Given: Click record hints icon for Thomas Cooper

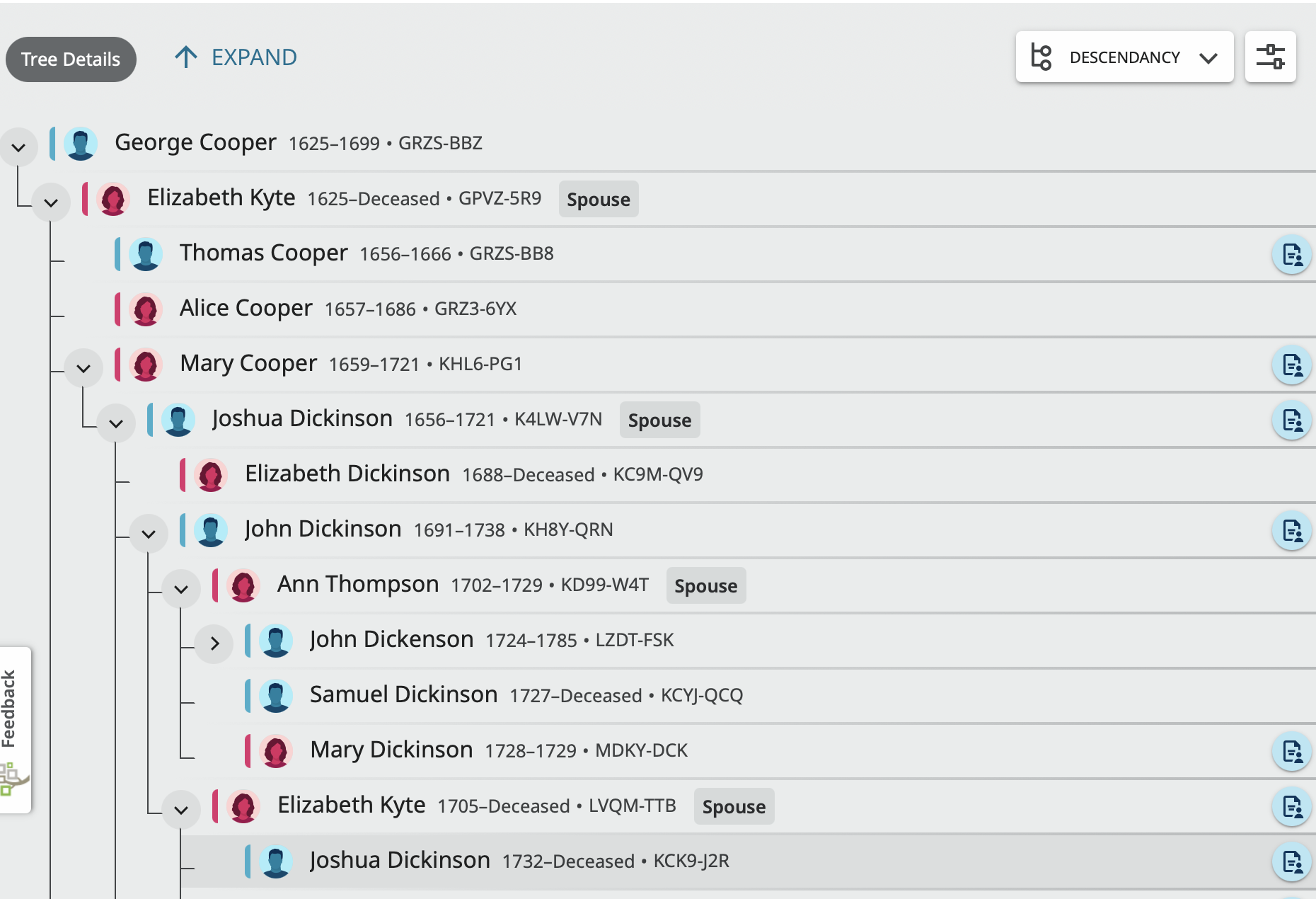Looking at the screenshot, I should (1291, 254).
